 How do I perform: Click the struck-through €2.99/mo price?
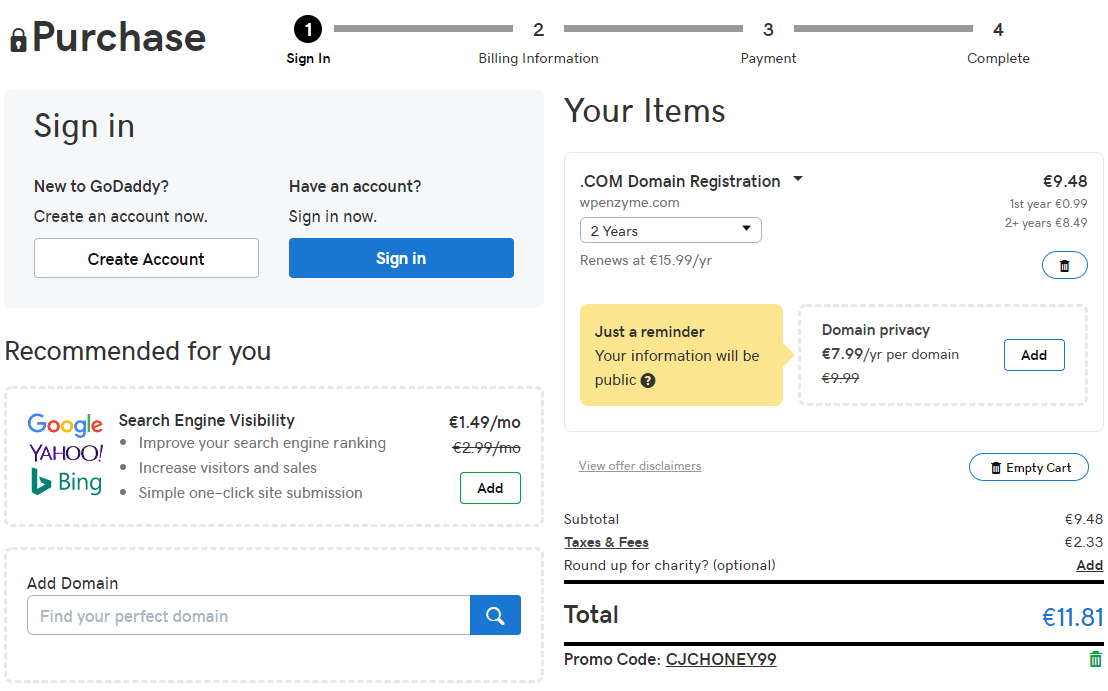(x=486, y=448)
